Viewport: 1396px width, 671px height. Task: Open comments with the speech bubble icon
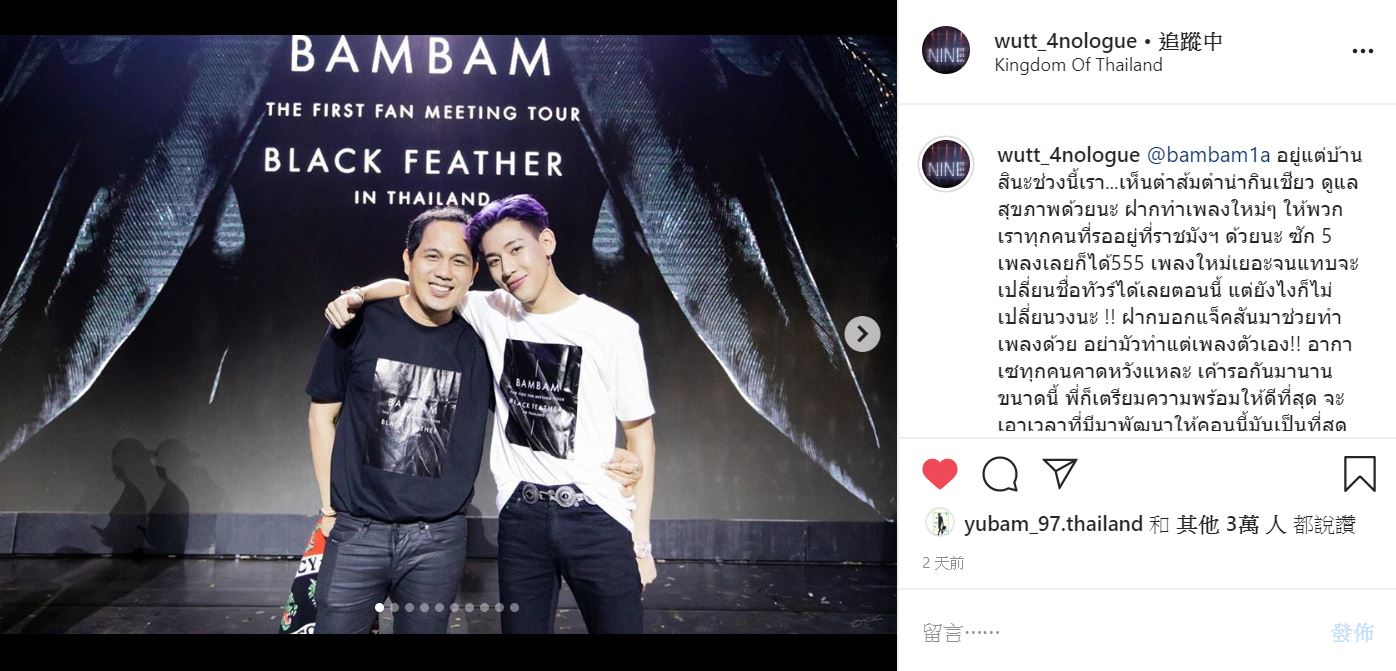pyautogui.click(x=999, y=473)
